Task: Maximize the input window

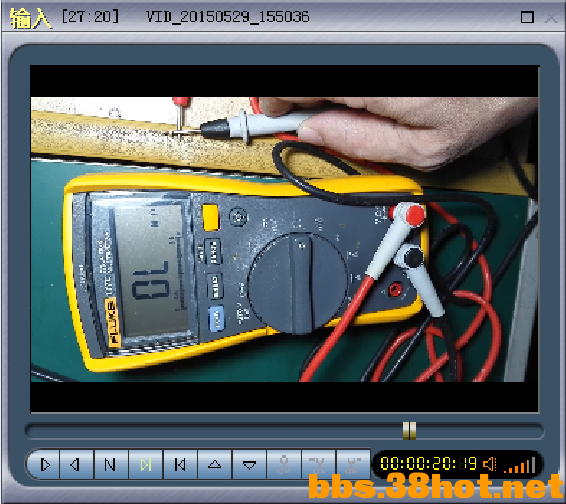Action: 527,17
